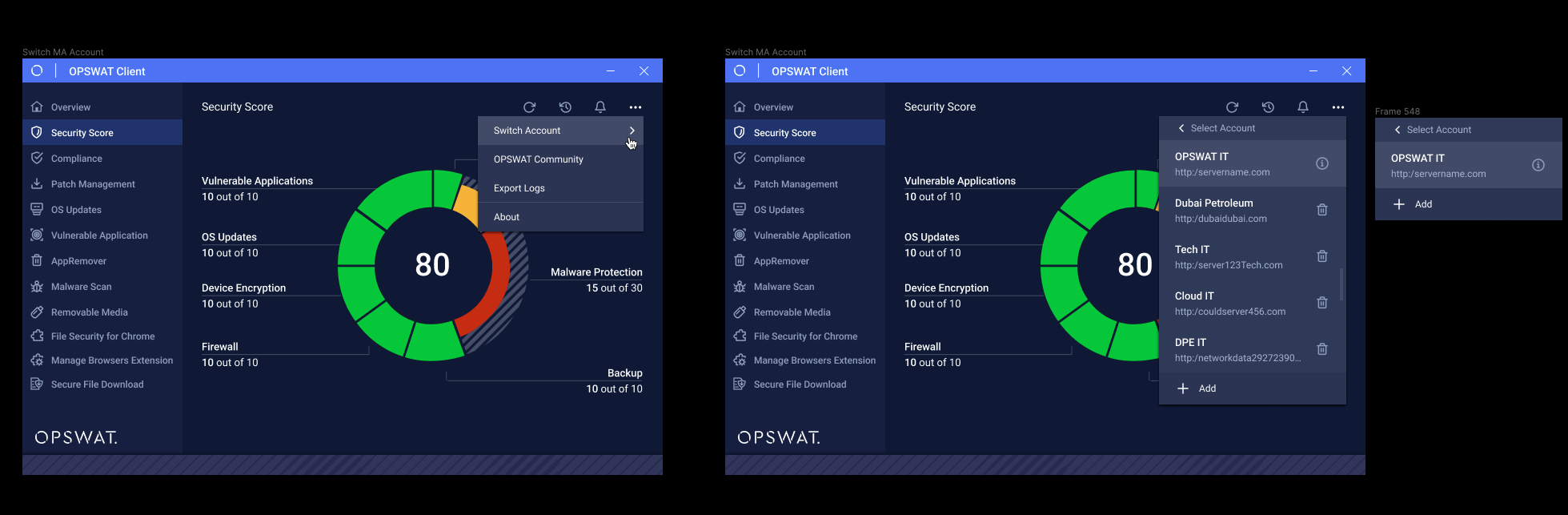Click three-dot menu in left OPSWAT window
The image size is (1568, 515).
point(636,107)
